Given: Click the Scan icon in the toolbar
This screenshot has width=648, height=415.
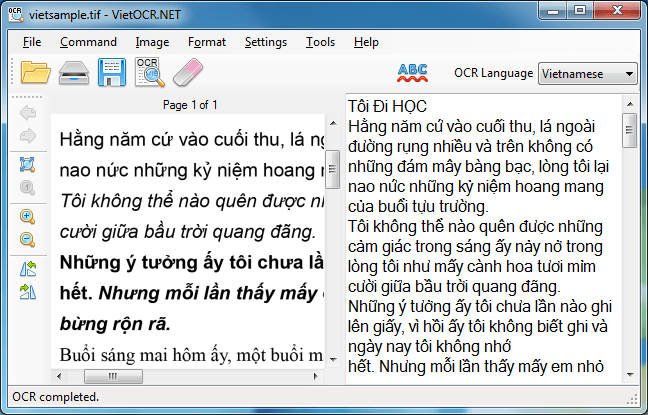Looking at the screenshot, I should (x=74, y=73).
